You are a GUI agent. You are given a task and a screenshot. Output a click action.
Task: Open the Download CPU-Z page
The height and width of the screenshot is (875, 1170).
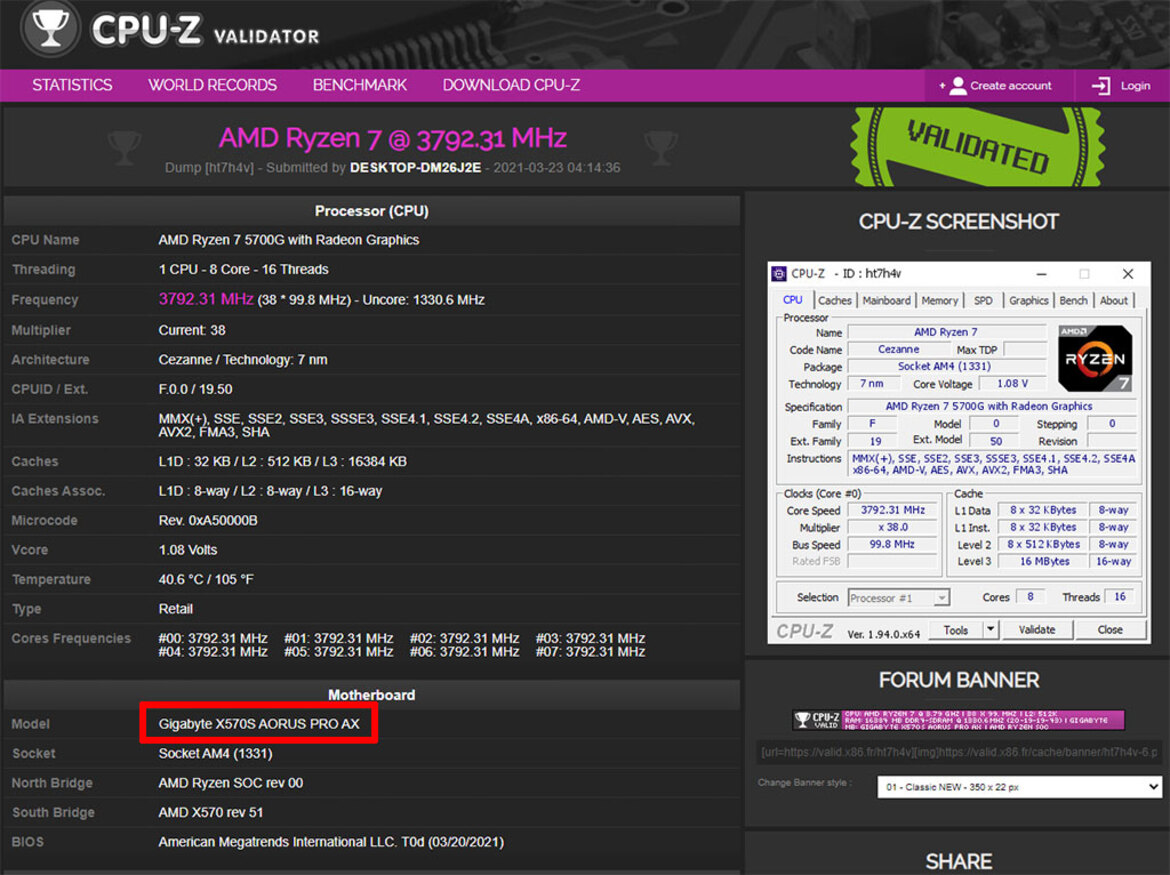[511, 85]
